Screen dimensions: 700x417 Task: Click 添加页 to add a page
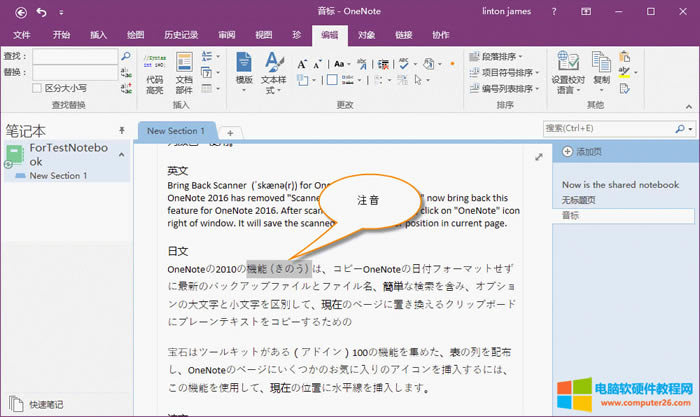[588, 152]
